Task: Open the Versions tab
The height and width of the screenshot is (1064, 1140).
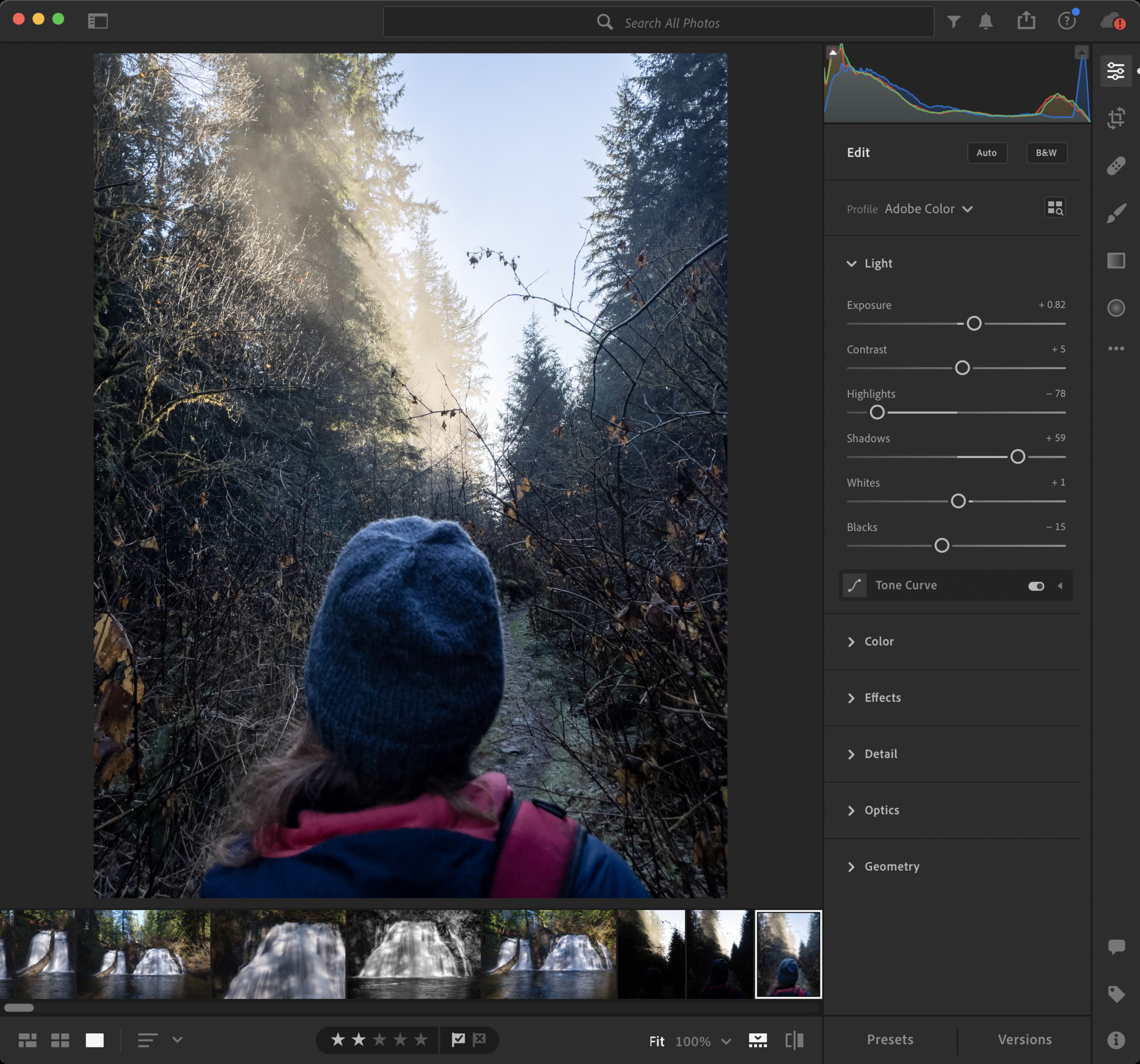Action: coord(1025,1039)
